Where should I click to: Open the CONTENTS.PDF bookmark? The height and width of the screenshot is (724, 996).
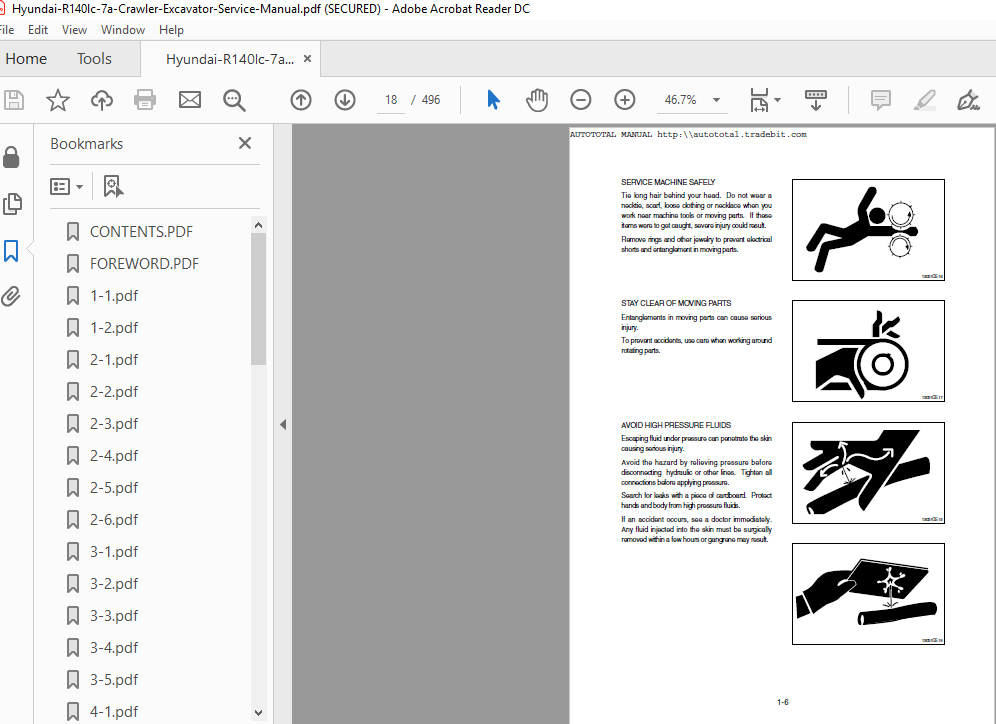(141, 232)
